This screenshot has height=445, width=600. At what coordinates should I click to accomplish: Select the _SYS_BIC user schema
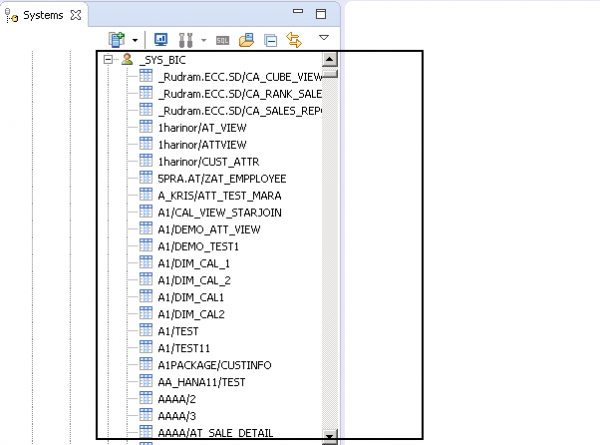point(163,60)
